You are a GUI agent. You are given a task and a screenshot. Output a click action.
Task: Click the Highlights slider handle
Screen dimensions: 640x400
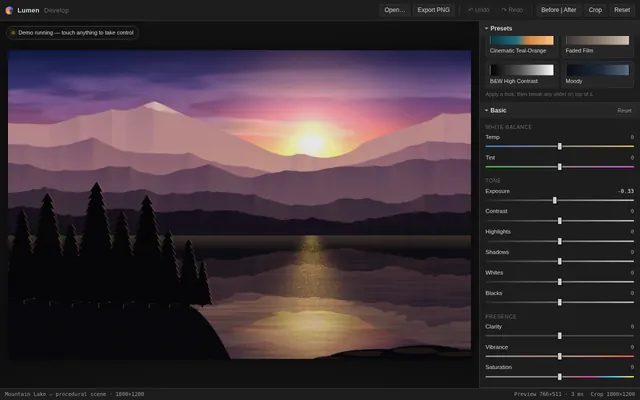[x=560, y=241]
